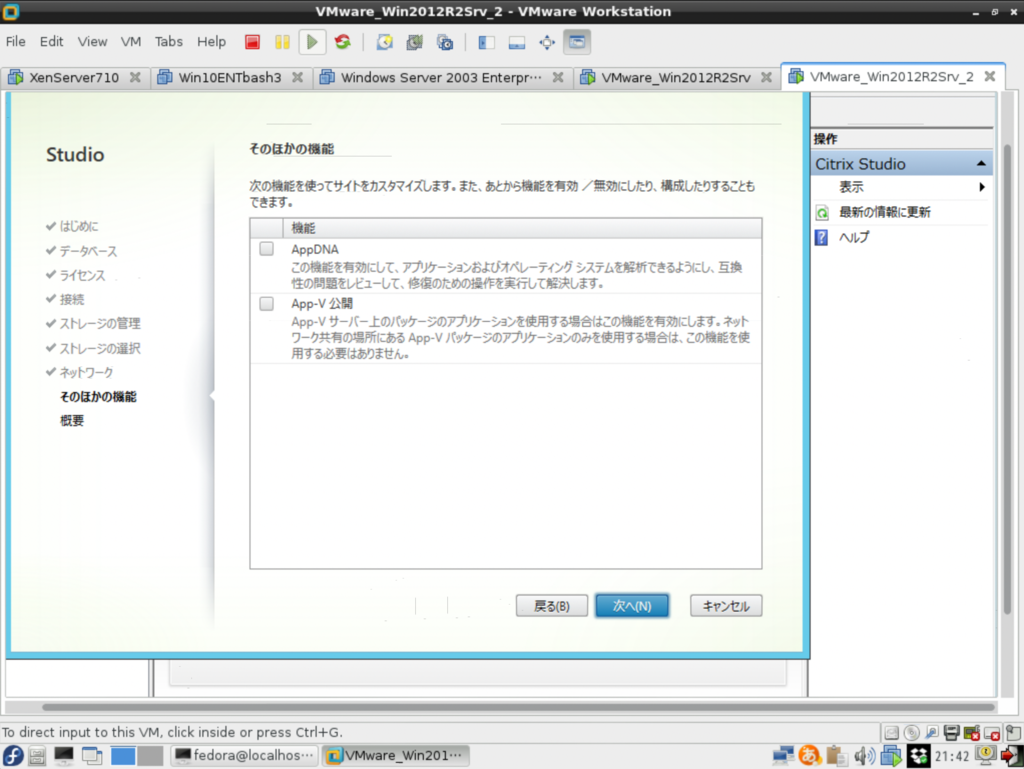Click the horizontal scrollbar of the VM view
The width and height of the screenshot is (1024, 769).
tap(519, 707)
